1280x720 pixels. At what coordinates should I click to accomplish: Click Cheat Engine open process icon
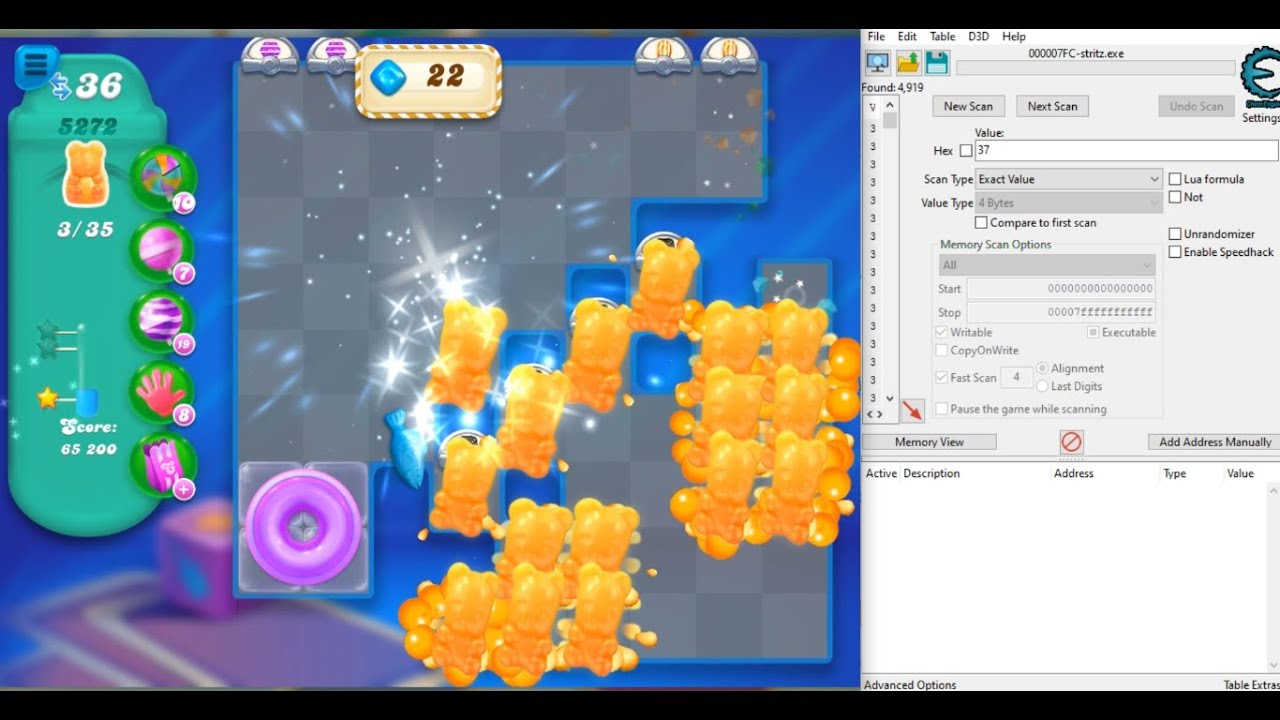(877, 63)
